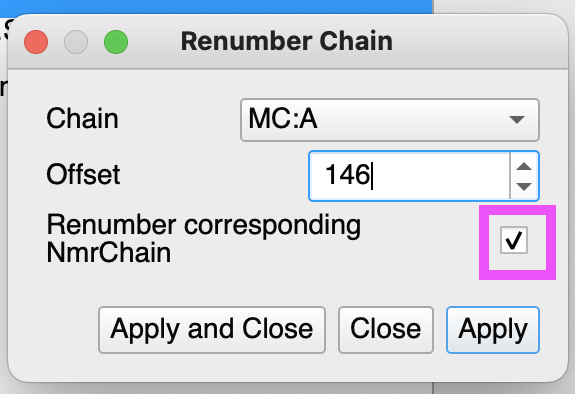The image size is (575, 394).
Task: Place the cursor after 146 in Offset
Action: coord(373,175)
